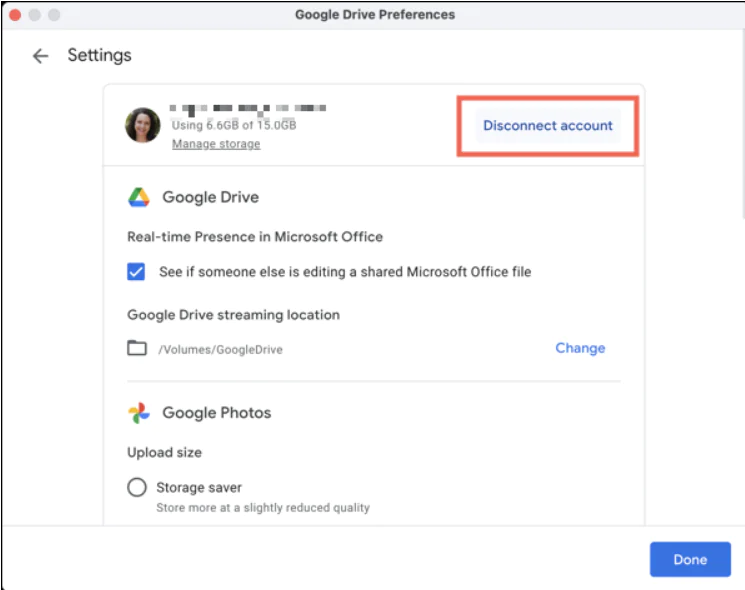Click the Real-time Presence in Microsoft Office heading
Screen dimensions: 745x590
tap(255, 237)
